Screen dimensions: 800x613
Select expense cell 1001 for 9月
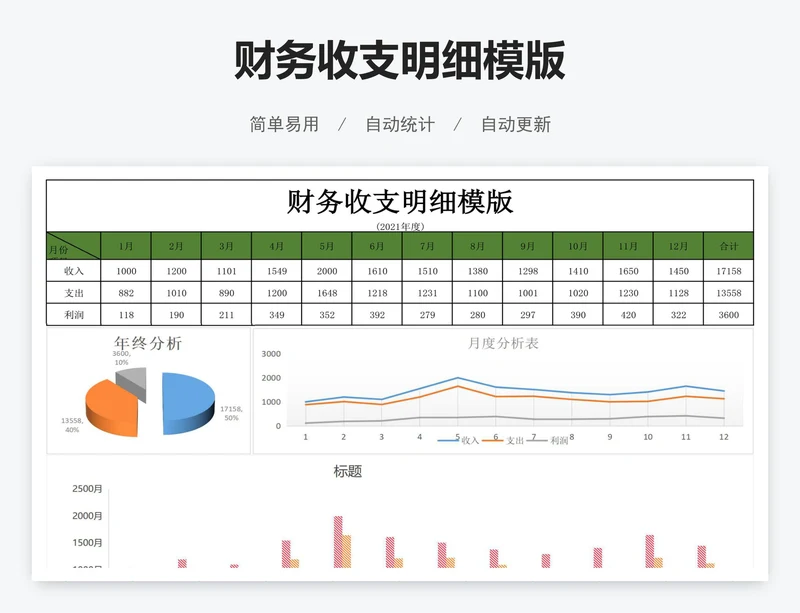(528, 293)
